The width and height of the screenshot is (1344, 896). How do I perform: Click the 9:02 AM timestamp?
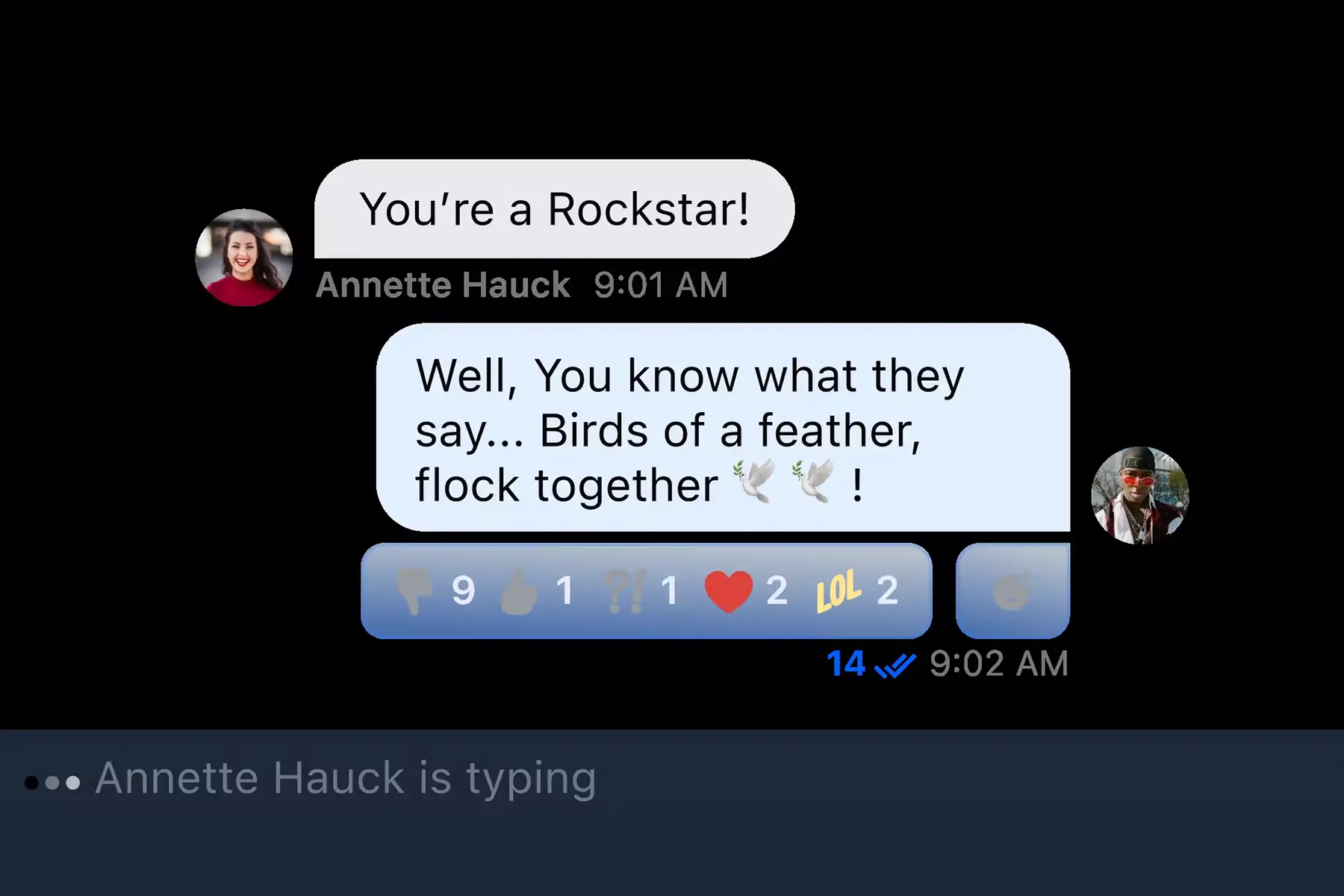tap(999, 664)
